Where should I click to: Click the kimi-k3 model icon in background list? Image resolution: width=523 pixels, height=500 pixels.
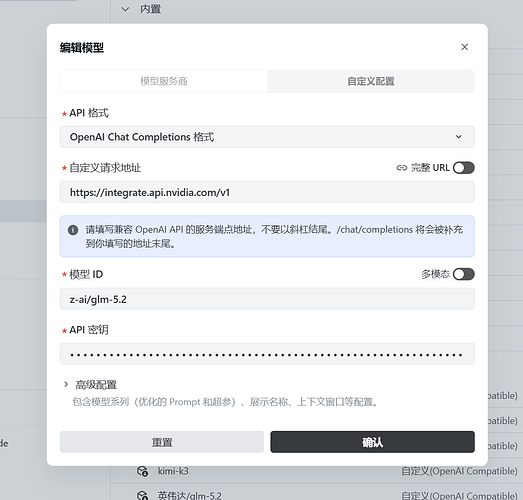[x=142, y=471]
